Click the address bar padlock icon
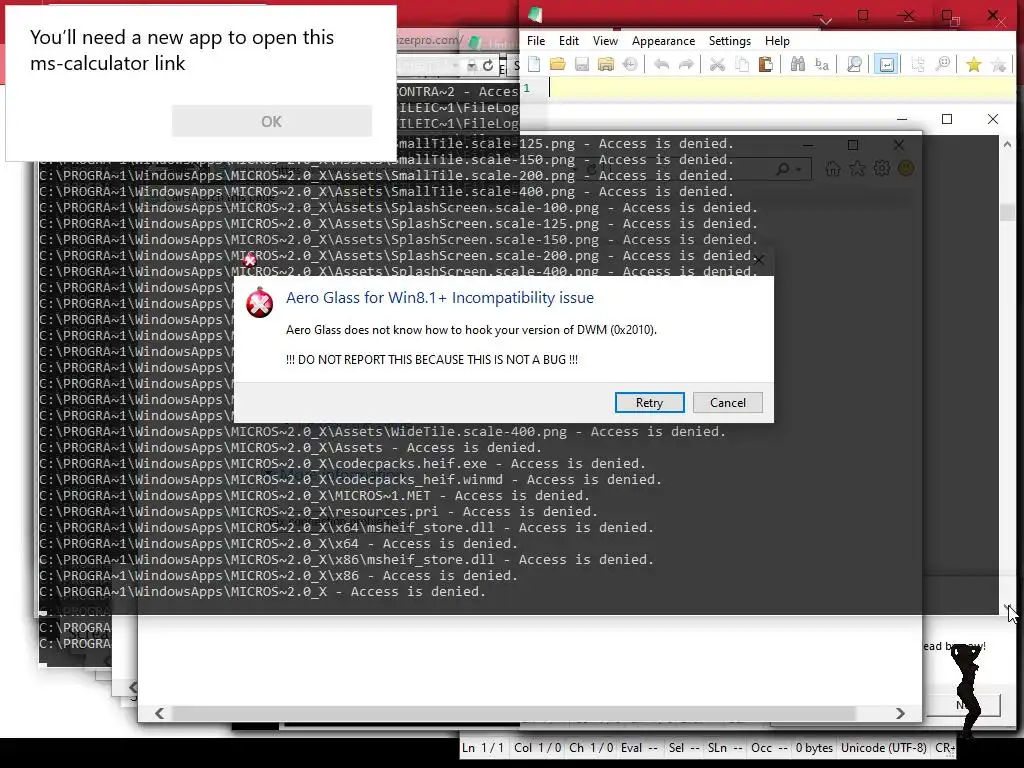The image size is (1024, 768). click(472, 65)
